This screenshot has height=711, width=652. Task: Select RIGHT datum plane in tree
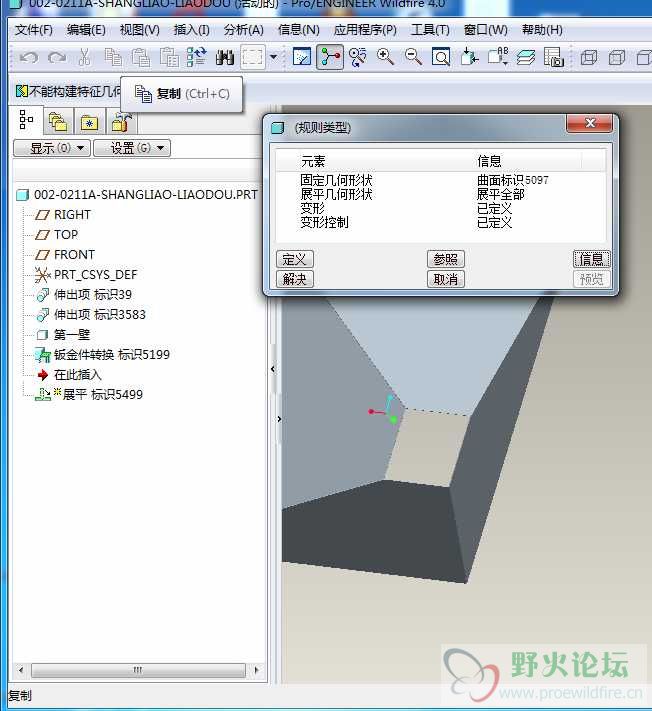click(x=63, y=214)
